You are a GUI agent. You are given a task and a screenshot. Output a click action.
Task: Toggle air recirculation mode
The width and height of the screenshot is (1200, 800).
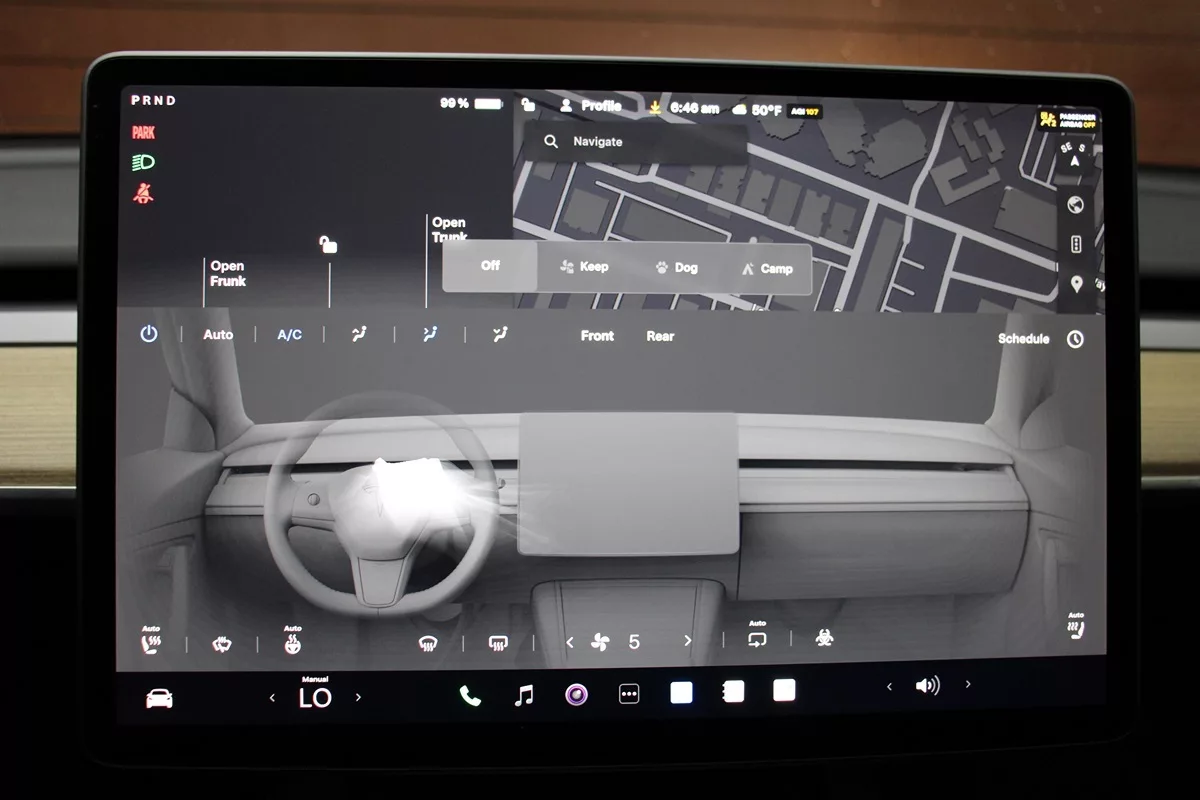click(757, 639)
